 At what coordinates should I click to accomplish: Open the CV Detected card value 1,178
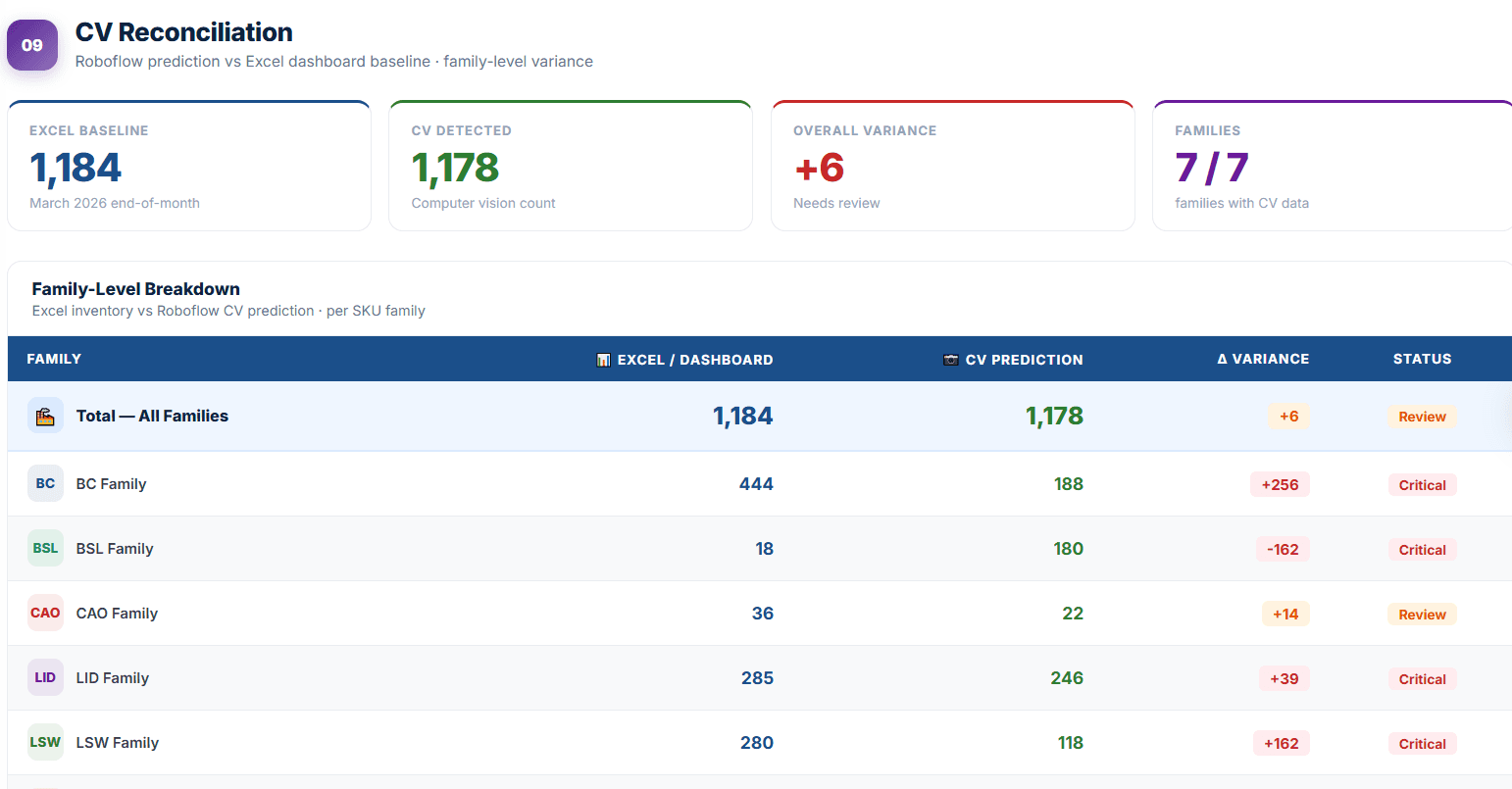pos(455,168)
